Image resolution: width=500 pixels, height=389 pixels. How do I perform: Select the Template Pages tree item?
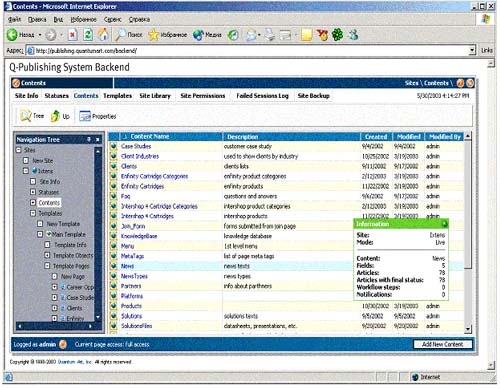tap(71, 266)
